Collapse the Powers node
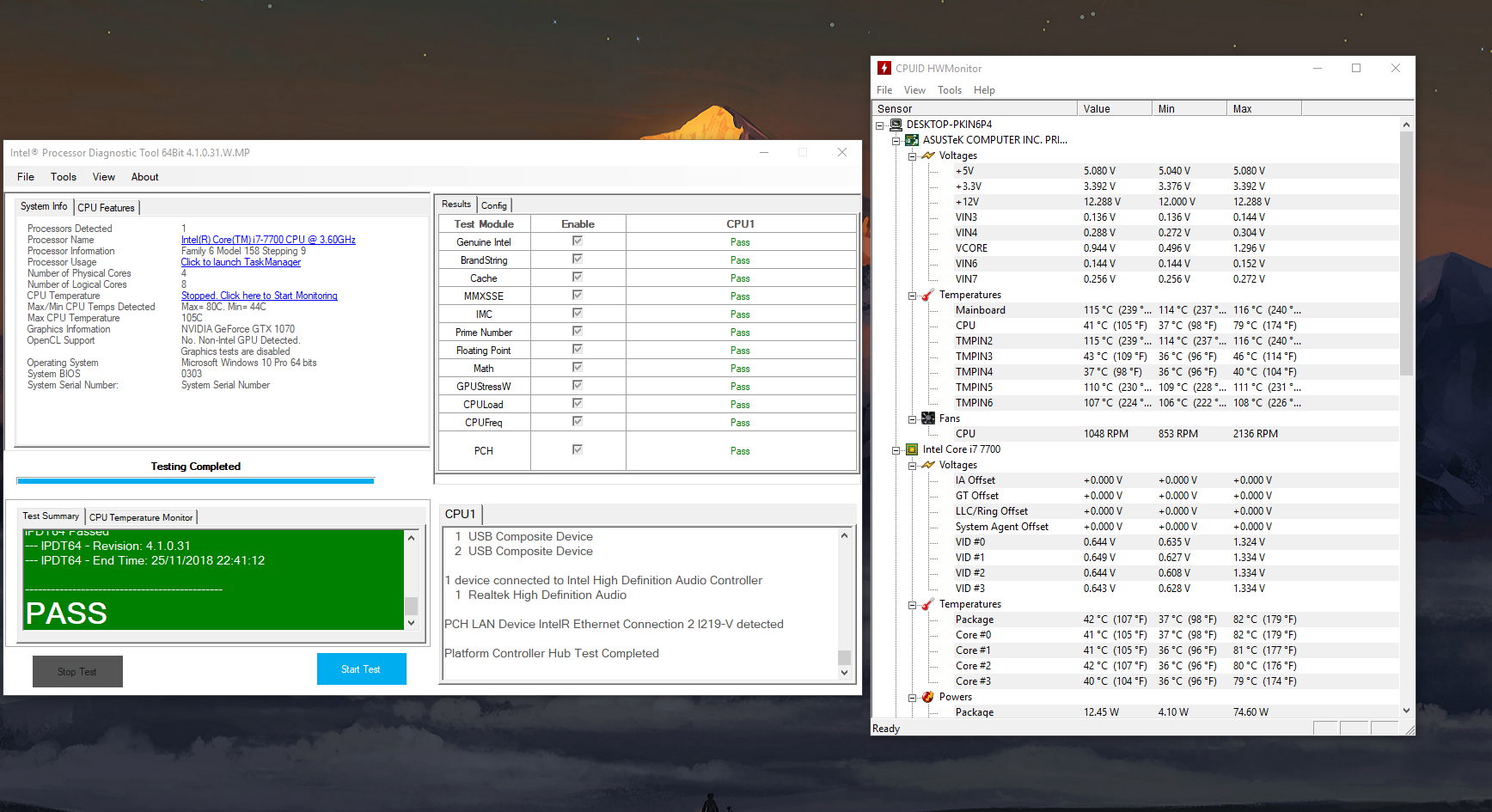1492x812 pixels. coord(913,698)
